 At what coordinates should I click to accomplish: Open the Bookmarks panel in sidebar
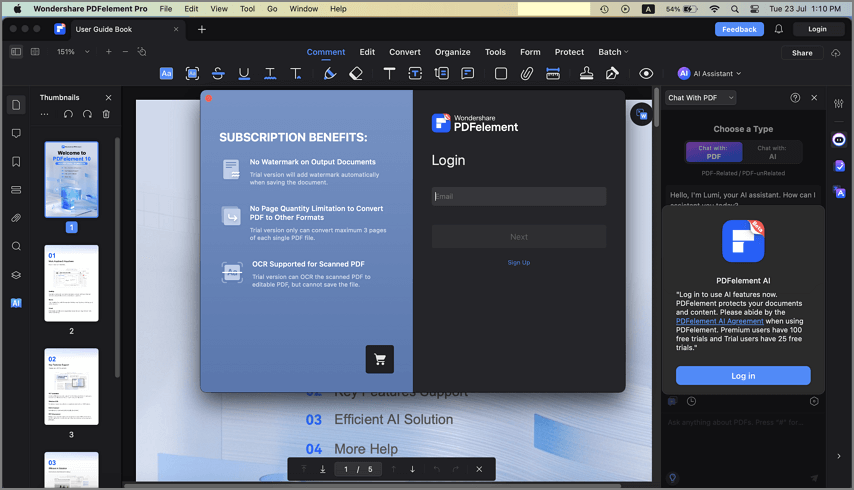(16, 162)
